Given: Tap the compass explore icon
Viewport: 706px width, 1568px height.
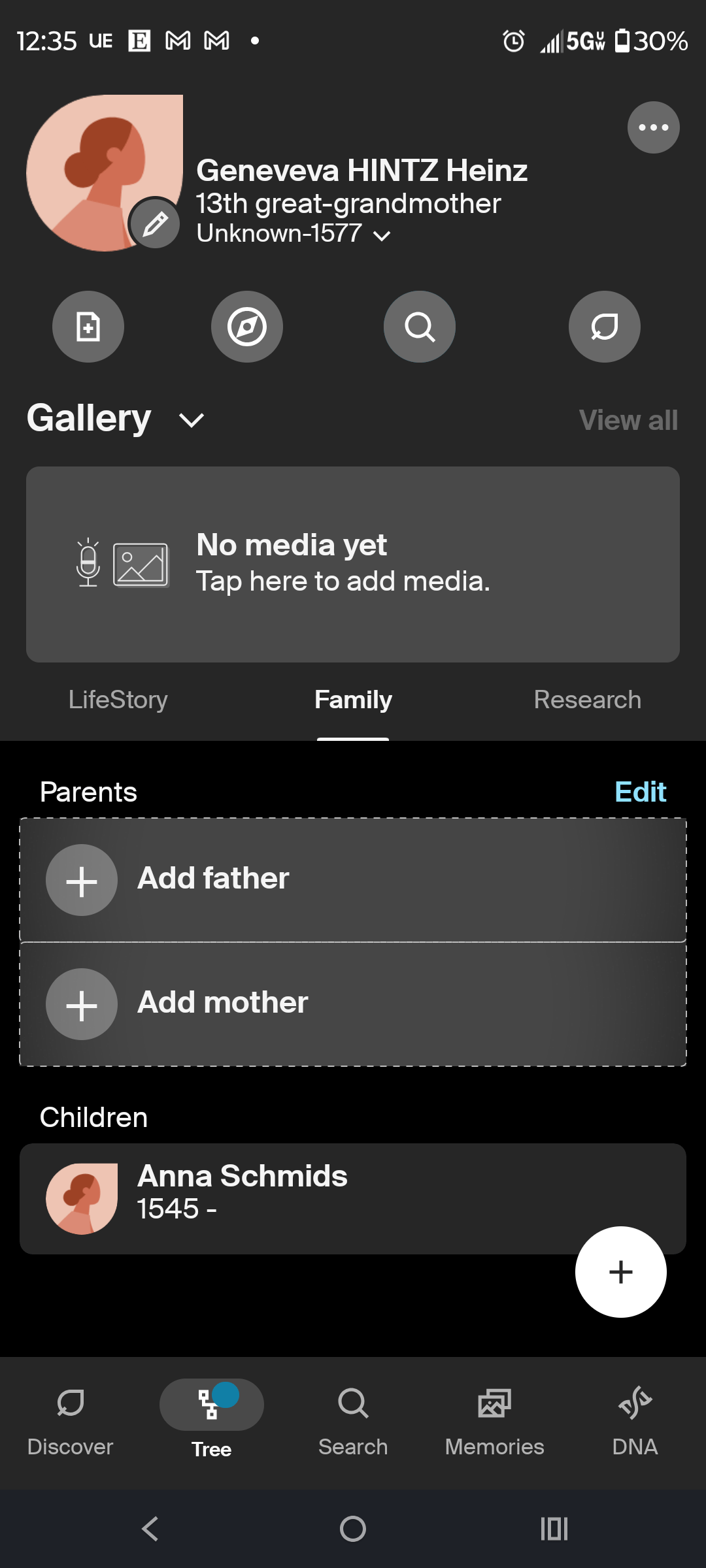Looking at the screenshot, I should pyautogui.click(x=247, y=327).
